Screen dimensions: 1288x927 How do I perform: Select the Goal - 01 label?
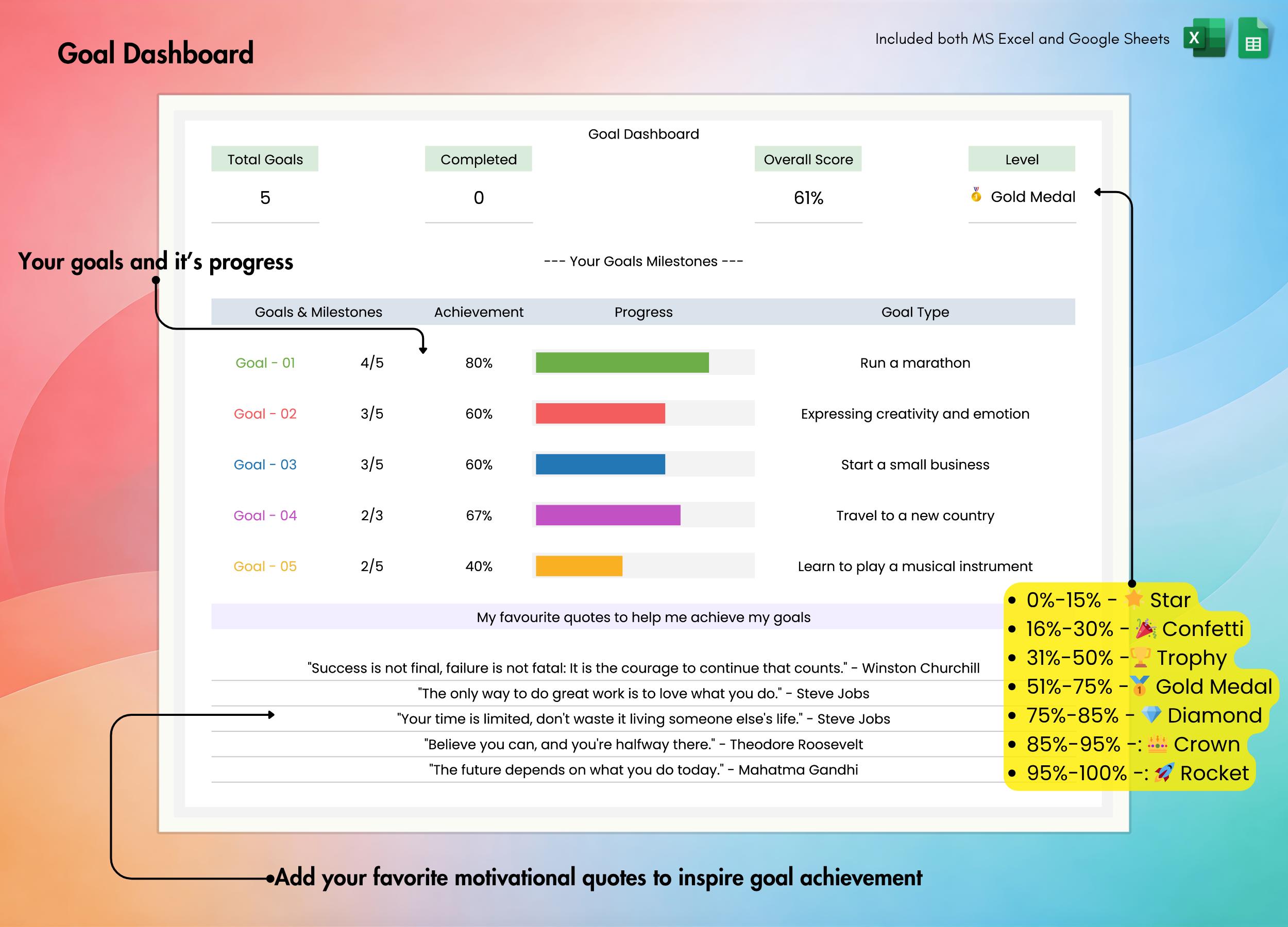(265, 363)
